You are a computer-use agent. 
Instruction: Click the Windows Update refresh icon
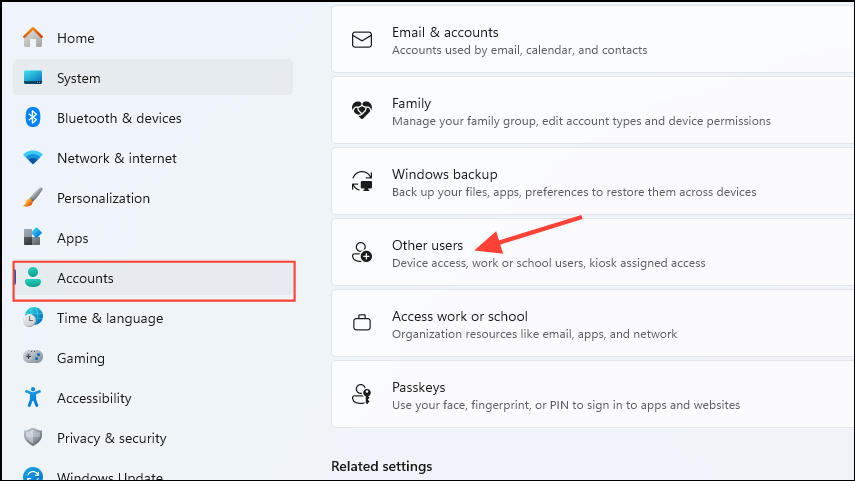tap(33, 474)
